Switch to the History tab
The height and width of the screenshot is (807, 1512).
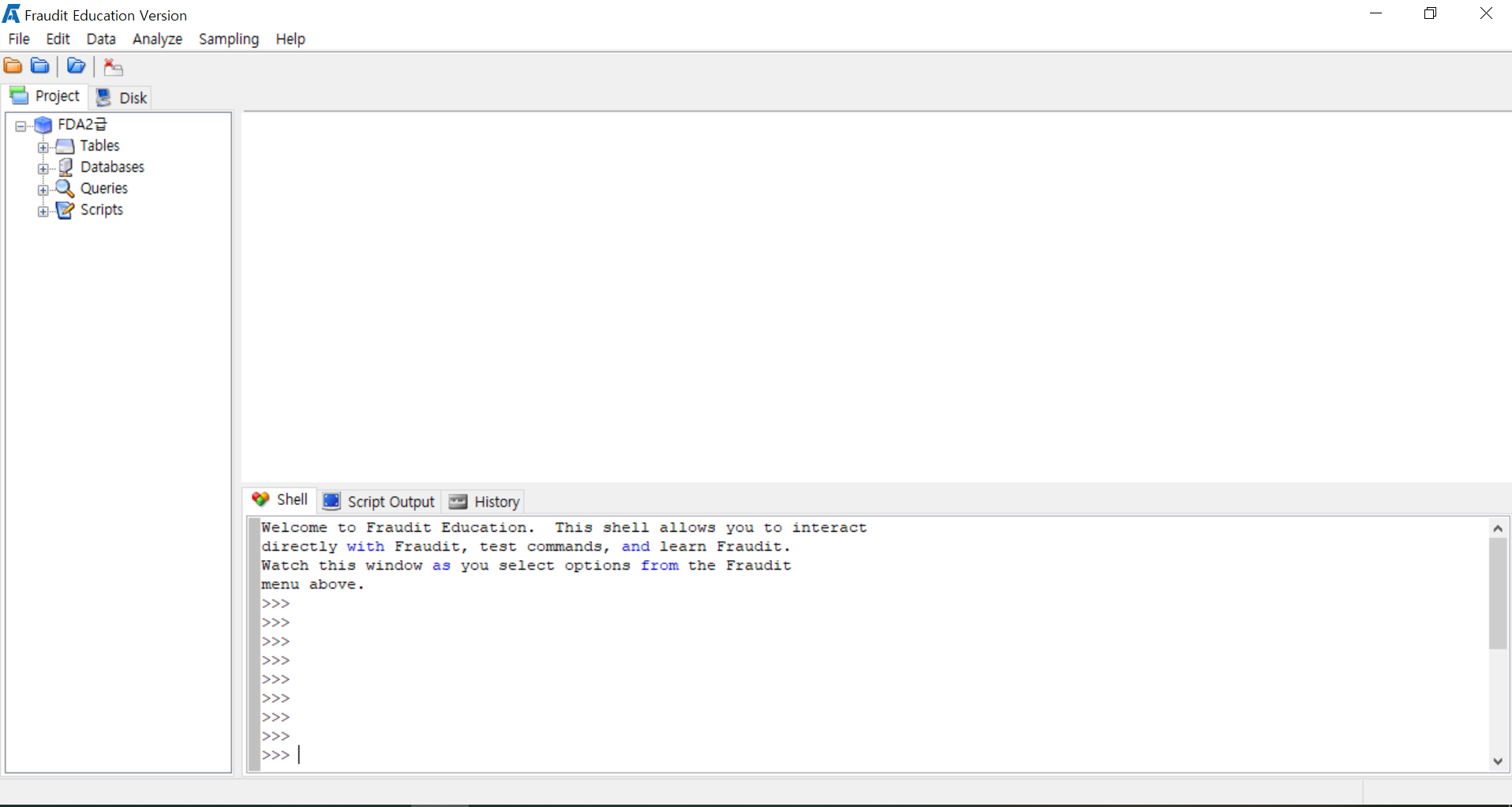[485, 502]
